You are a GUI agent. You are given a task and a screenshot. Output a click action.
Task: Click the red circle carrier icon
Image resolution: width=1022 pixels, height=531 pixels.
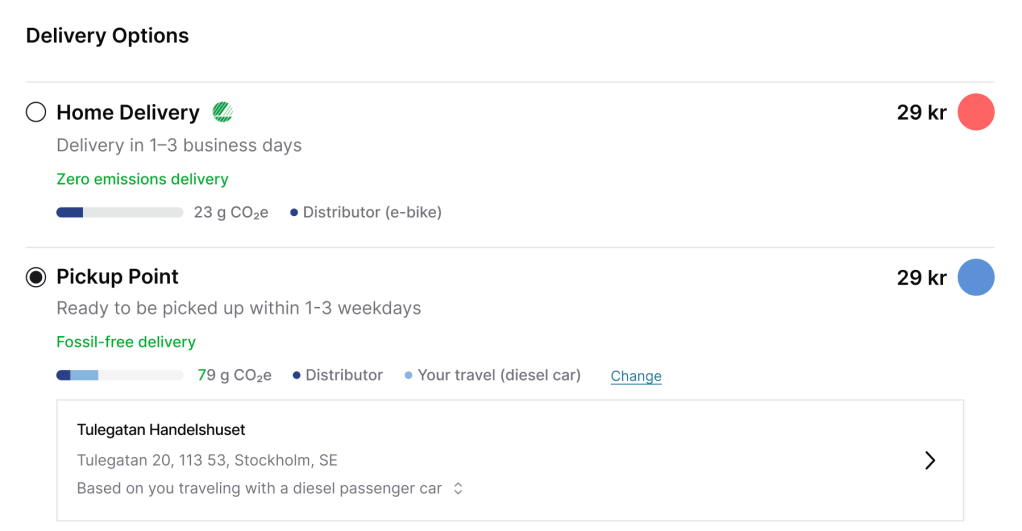point(976,112)
